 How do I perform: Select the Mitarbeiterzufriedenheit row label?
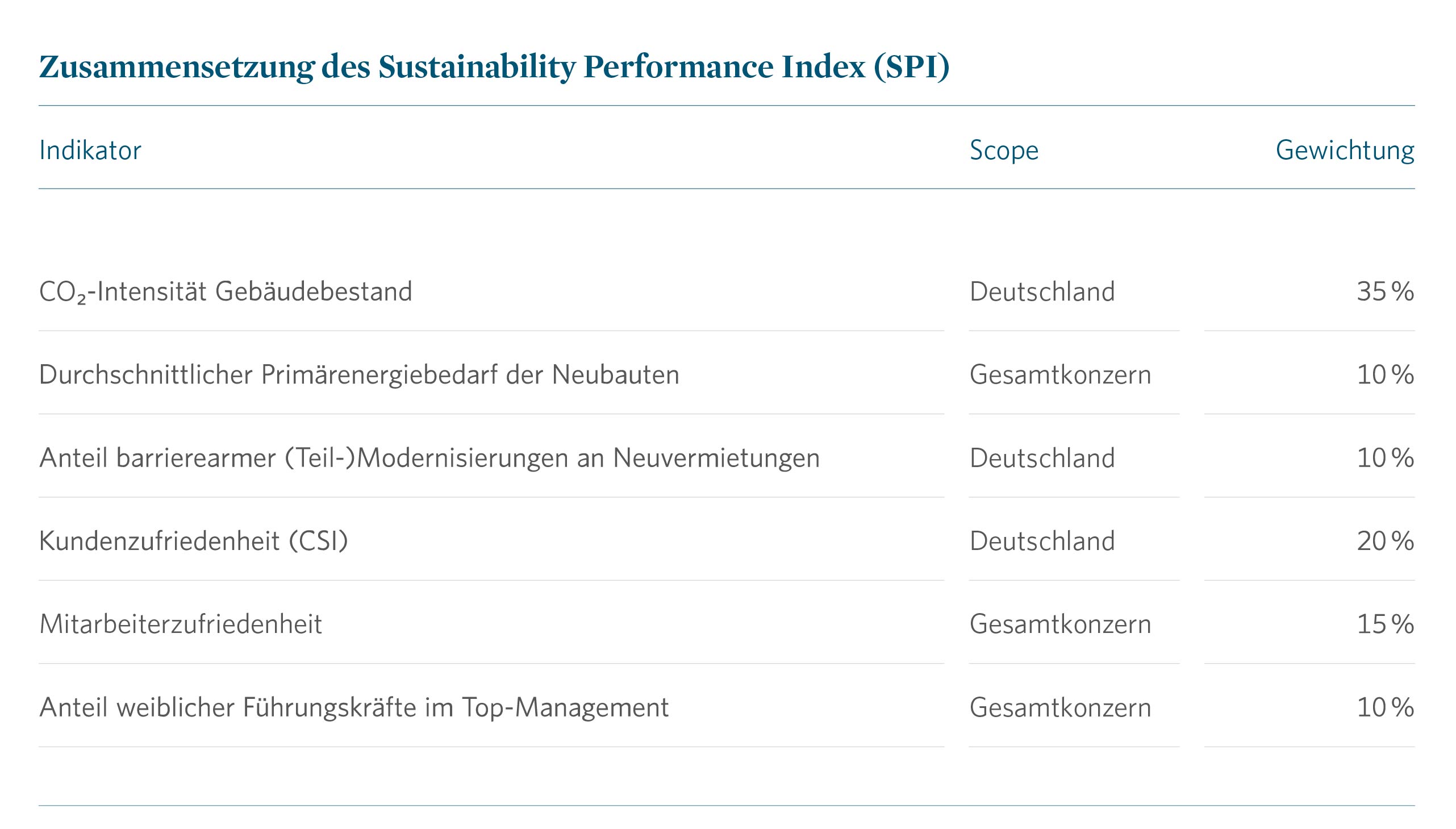181,624
